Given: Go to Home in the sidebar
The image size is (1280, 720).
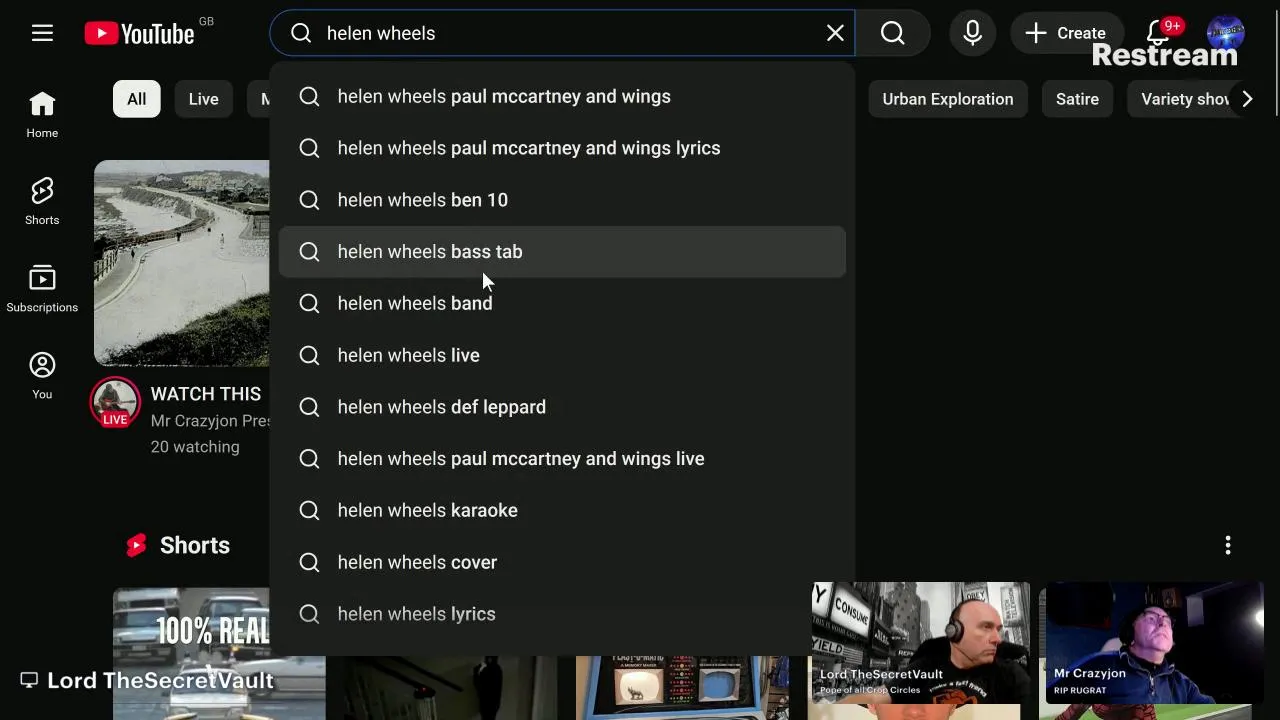Looking at the screenshot, I should pos(42,114).
